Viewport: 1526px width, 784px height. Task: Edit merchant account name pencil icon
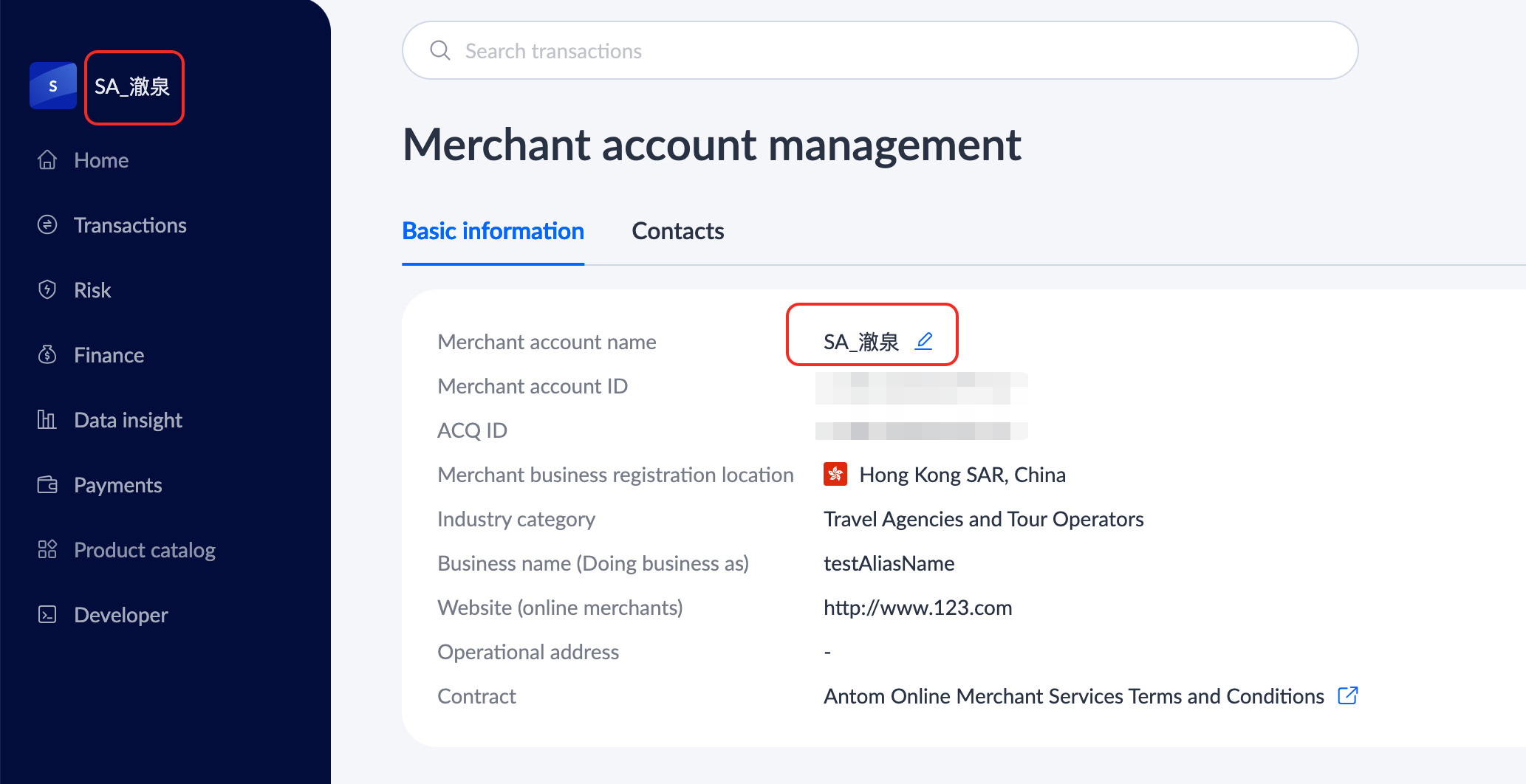924,341
